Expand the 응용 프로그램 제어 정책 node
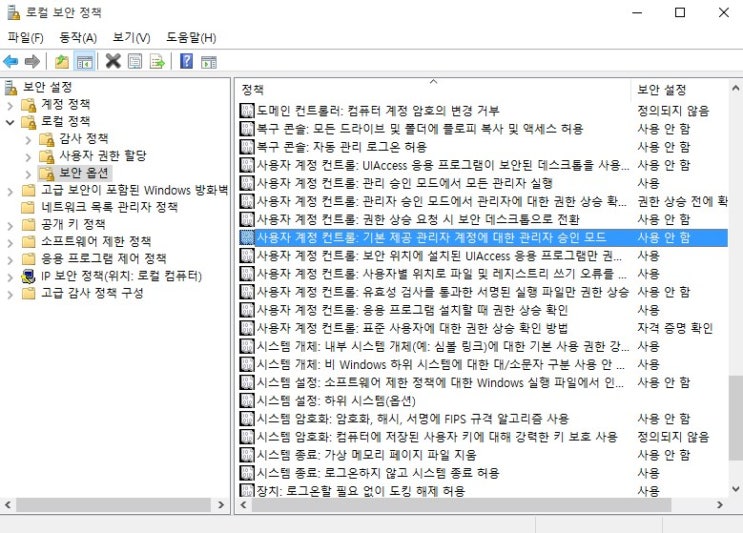The width and height of the screenshot is (743, 533). pyautogui.click(x=10, y=260)
